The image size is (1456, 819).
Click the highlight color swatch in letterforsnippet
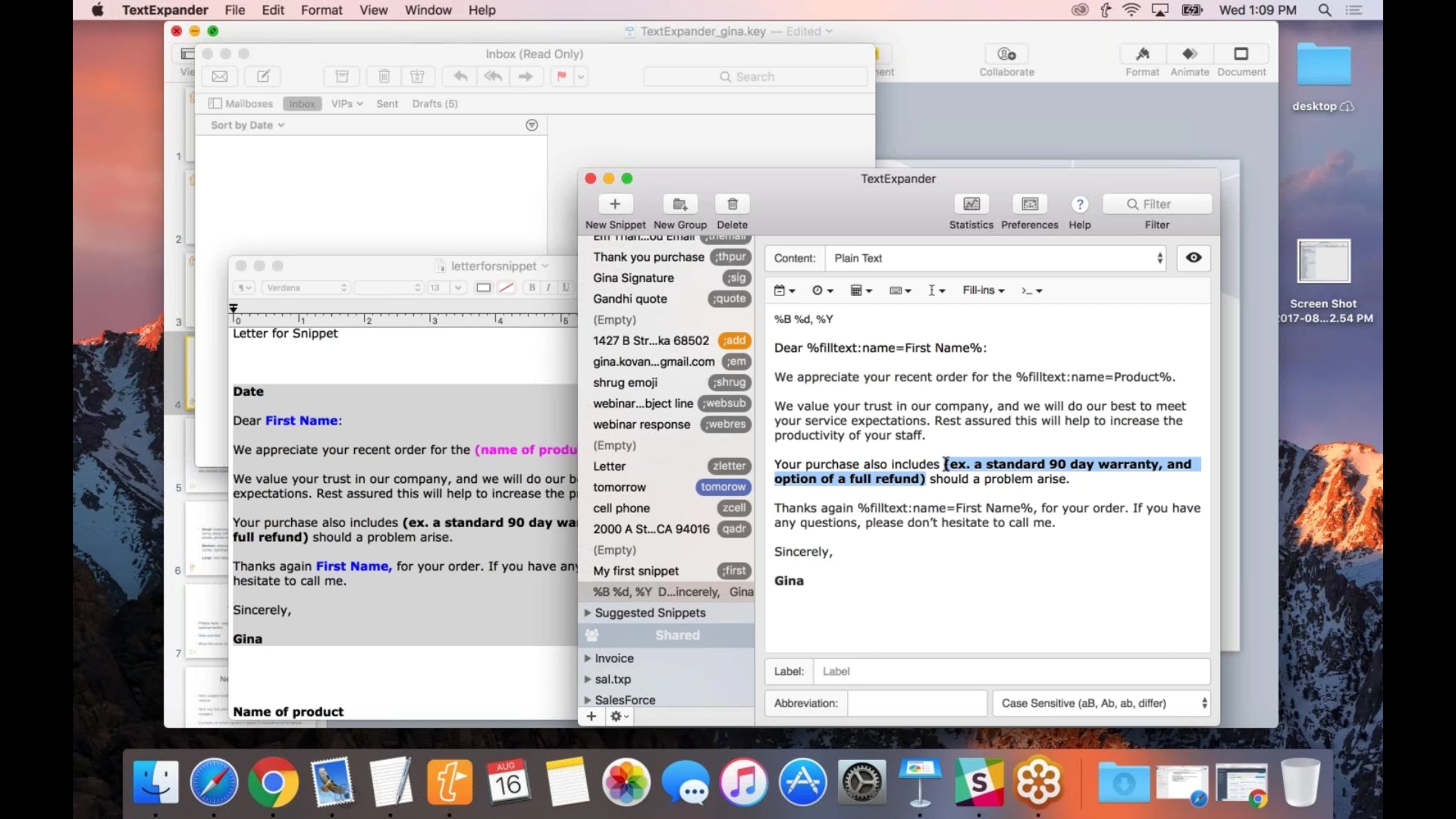tap(506, 288)
